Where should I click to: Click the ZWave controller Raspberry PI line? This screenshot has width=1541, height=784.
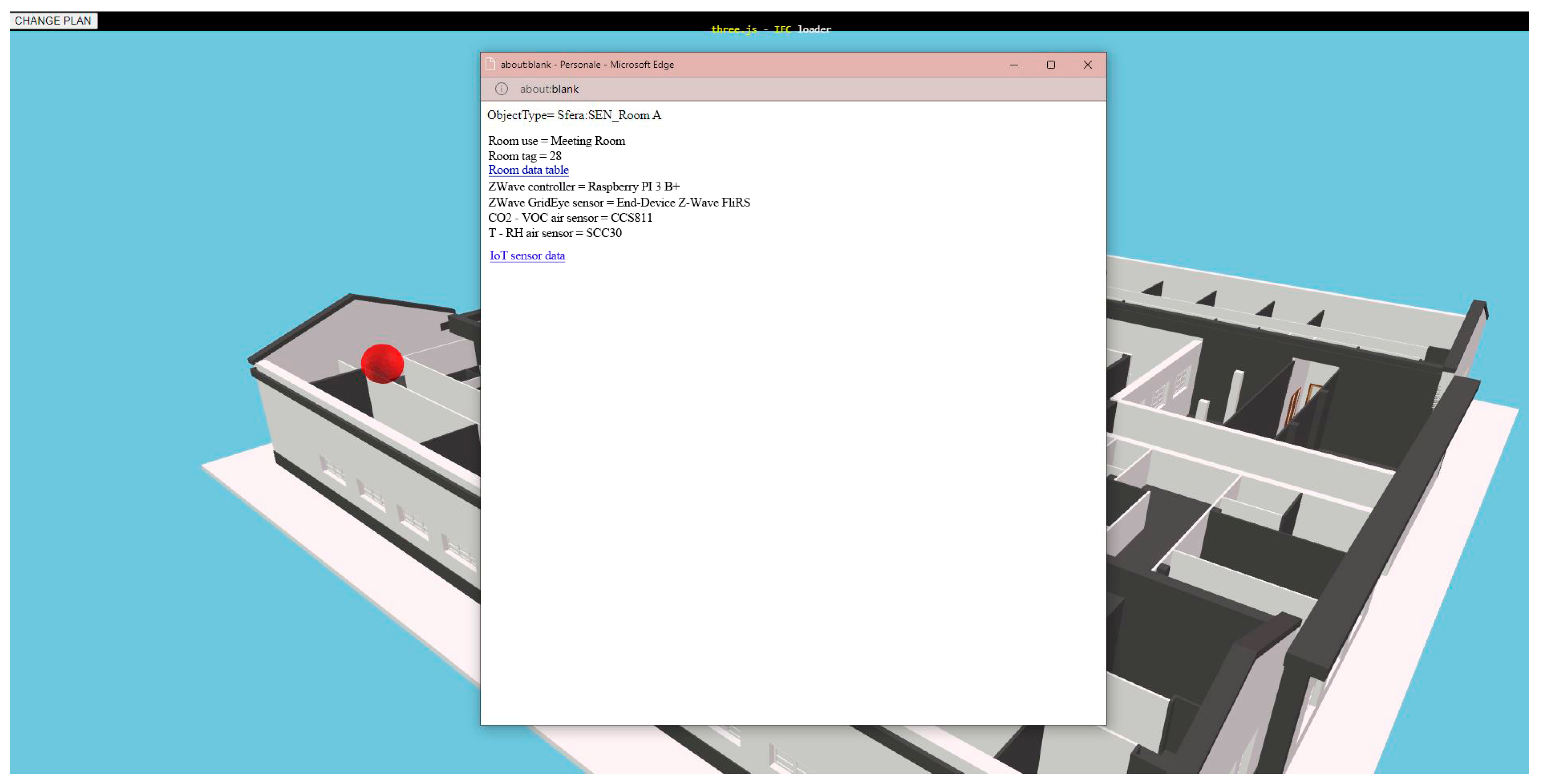pos(583,187)
